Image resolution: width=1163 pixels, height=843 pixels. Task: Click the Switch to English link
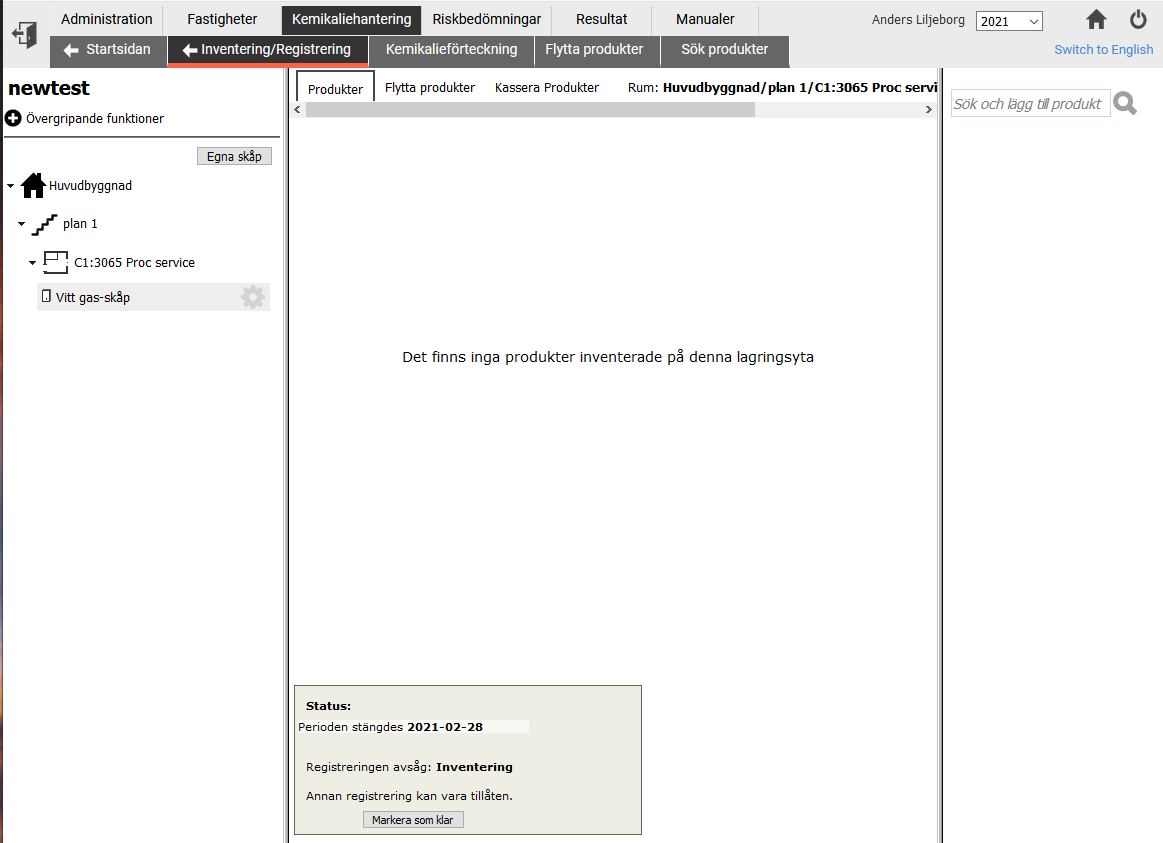pos(1104,50)
